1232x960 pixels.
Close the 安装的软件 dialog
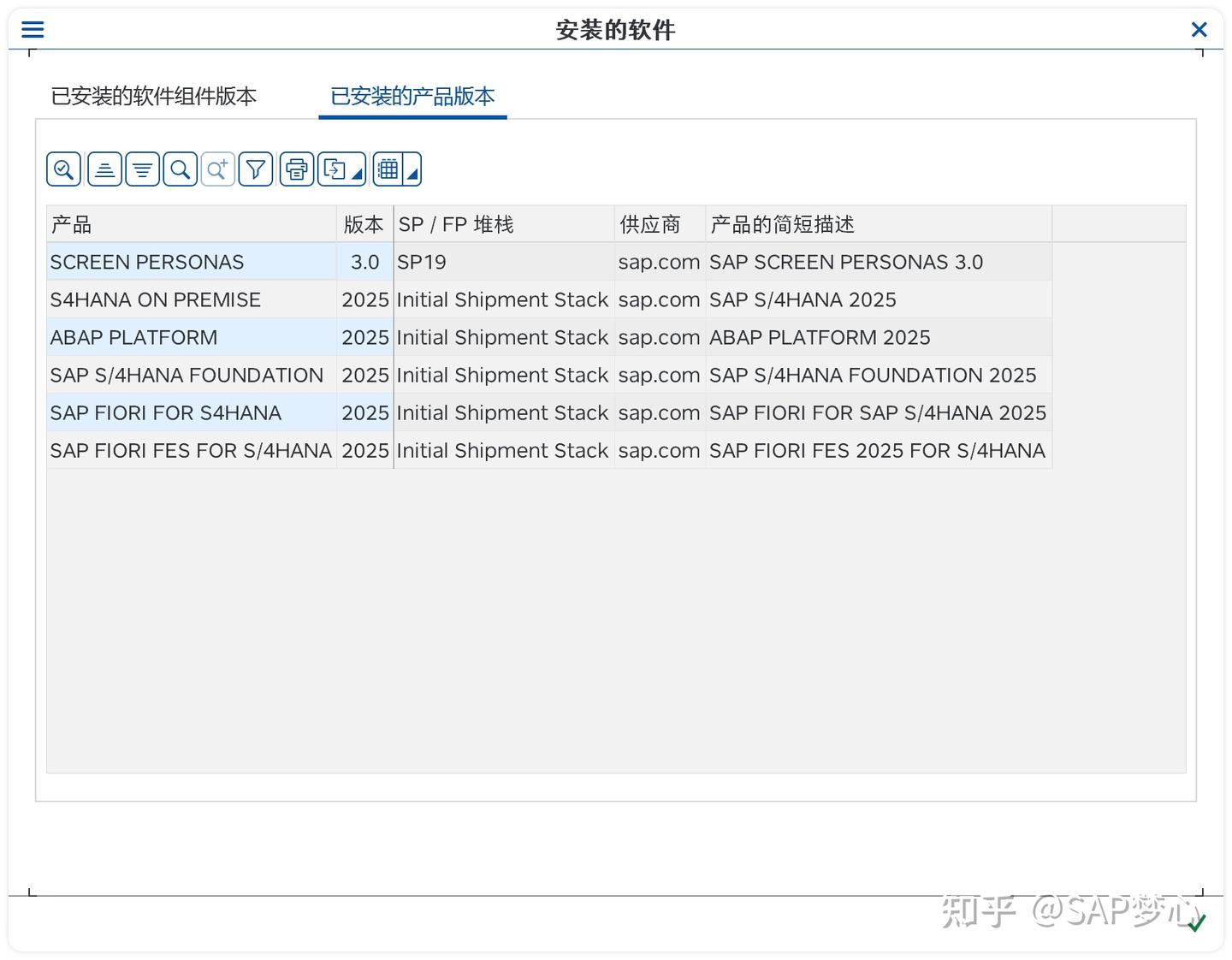coord(1199,30)
